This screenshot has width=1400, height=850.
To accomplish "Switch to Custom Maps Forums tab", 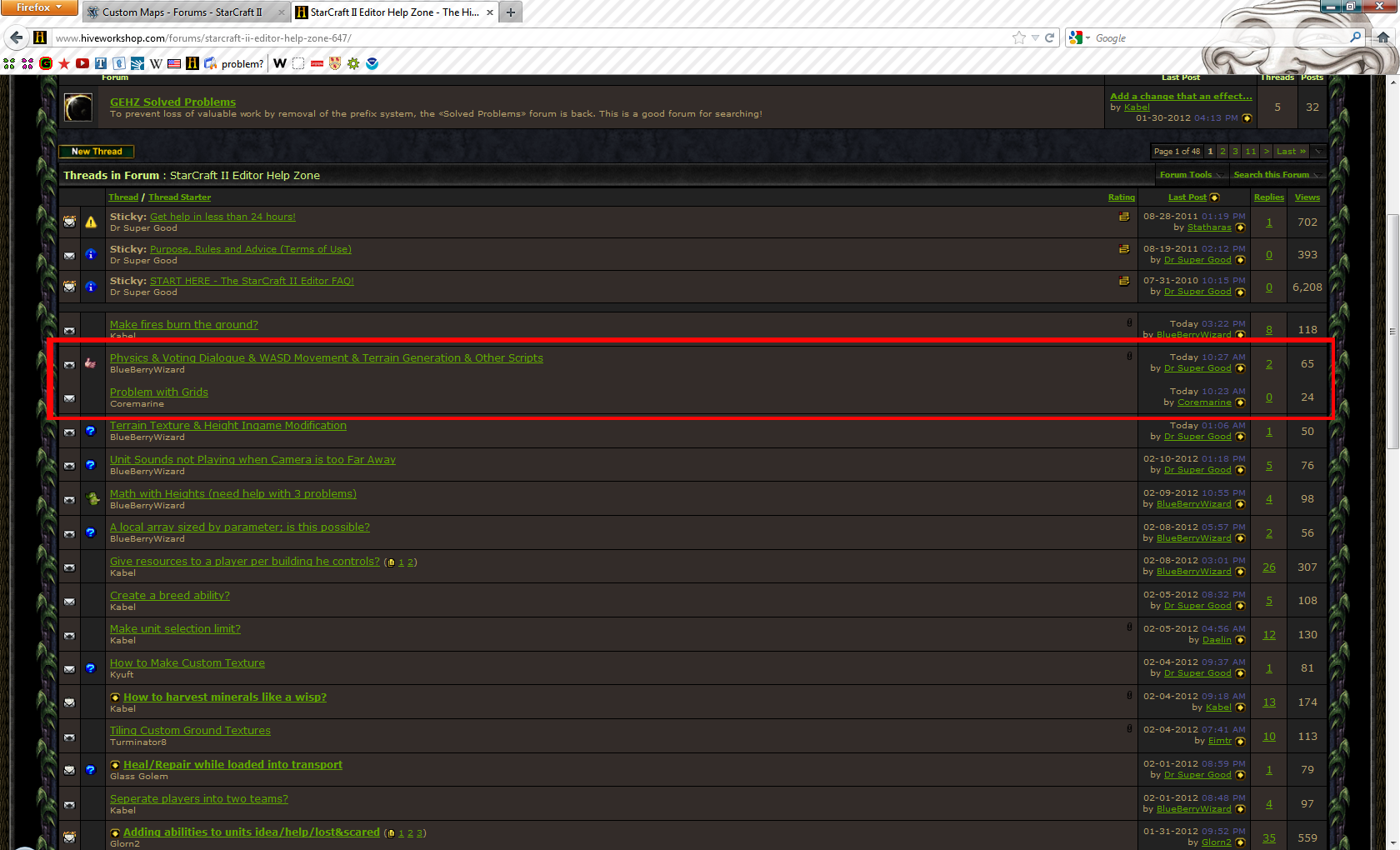I will click(x=182, y=12).
